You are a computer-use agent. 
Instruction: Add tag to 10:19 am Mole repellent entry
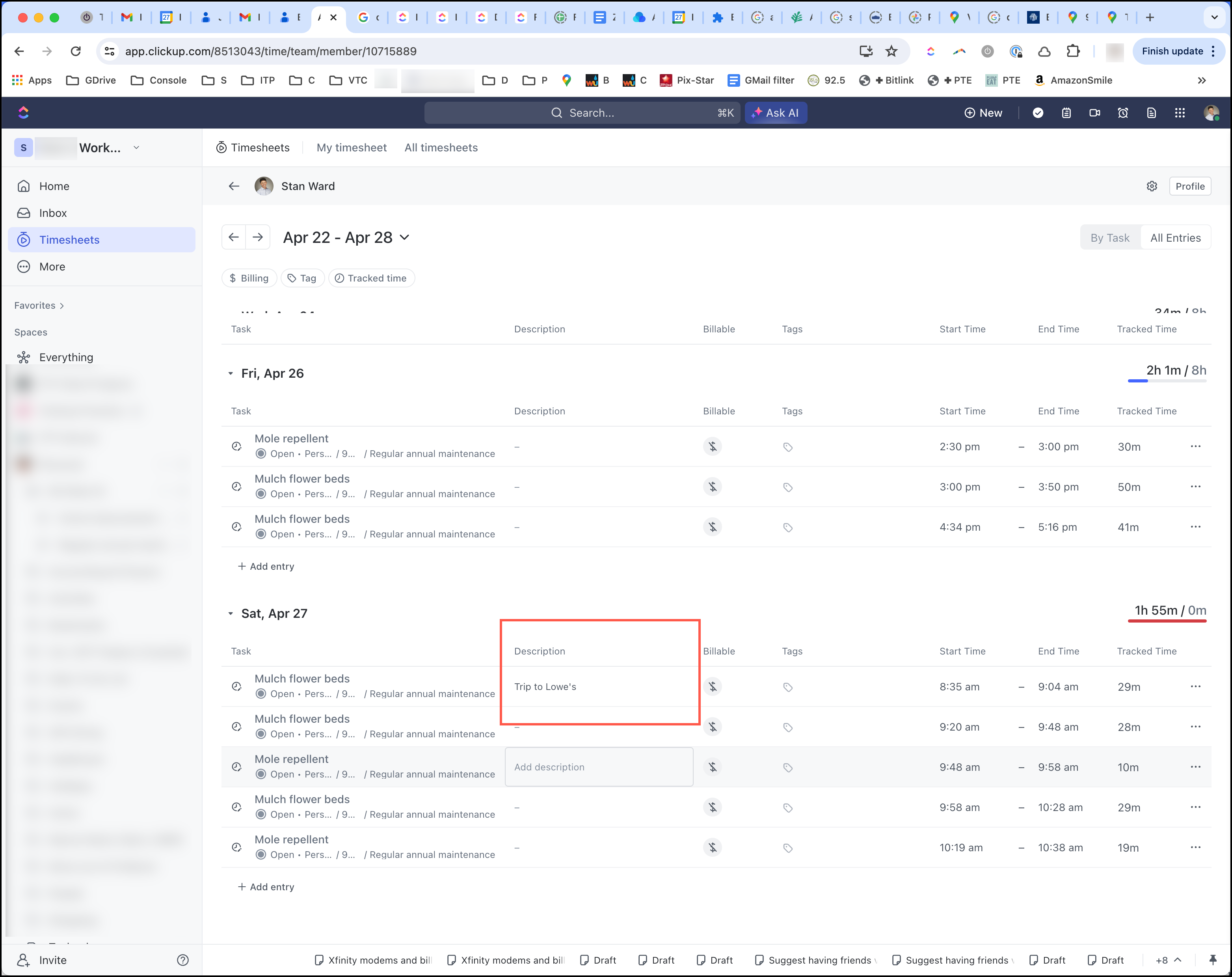click(x=787, y=848)
